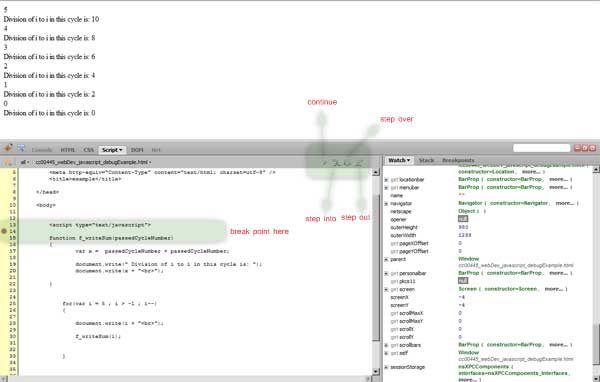Click the Watch panel scroll up arrow
This screenshot has height=382, width=600.
[596, 169]
